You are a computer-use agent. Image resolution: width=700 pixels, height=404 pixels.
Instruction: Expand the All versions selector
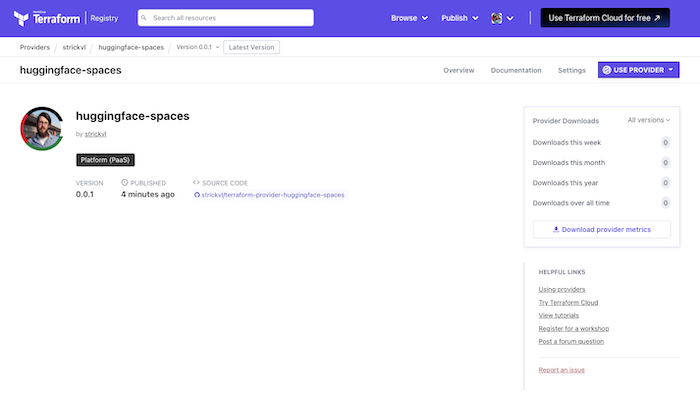coord(648,120)
